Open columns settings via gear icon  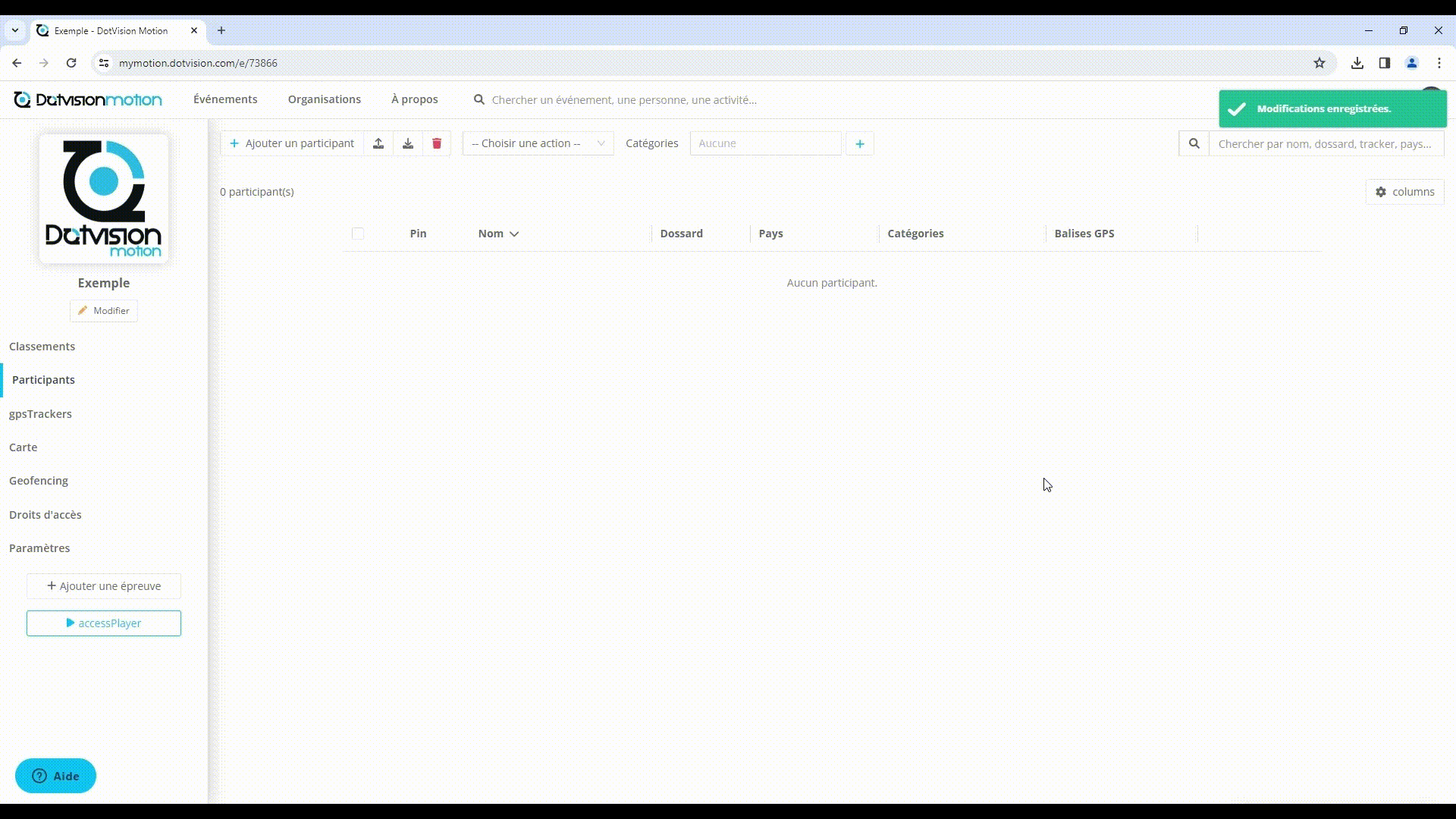(1382, 192)
